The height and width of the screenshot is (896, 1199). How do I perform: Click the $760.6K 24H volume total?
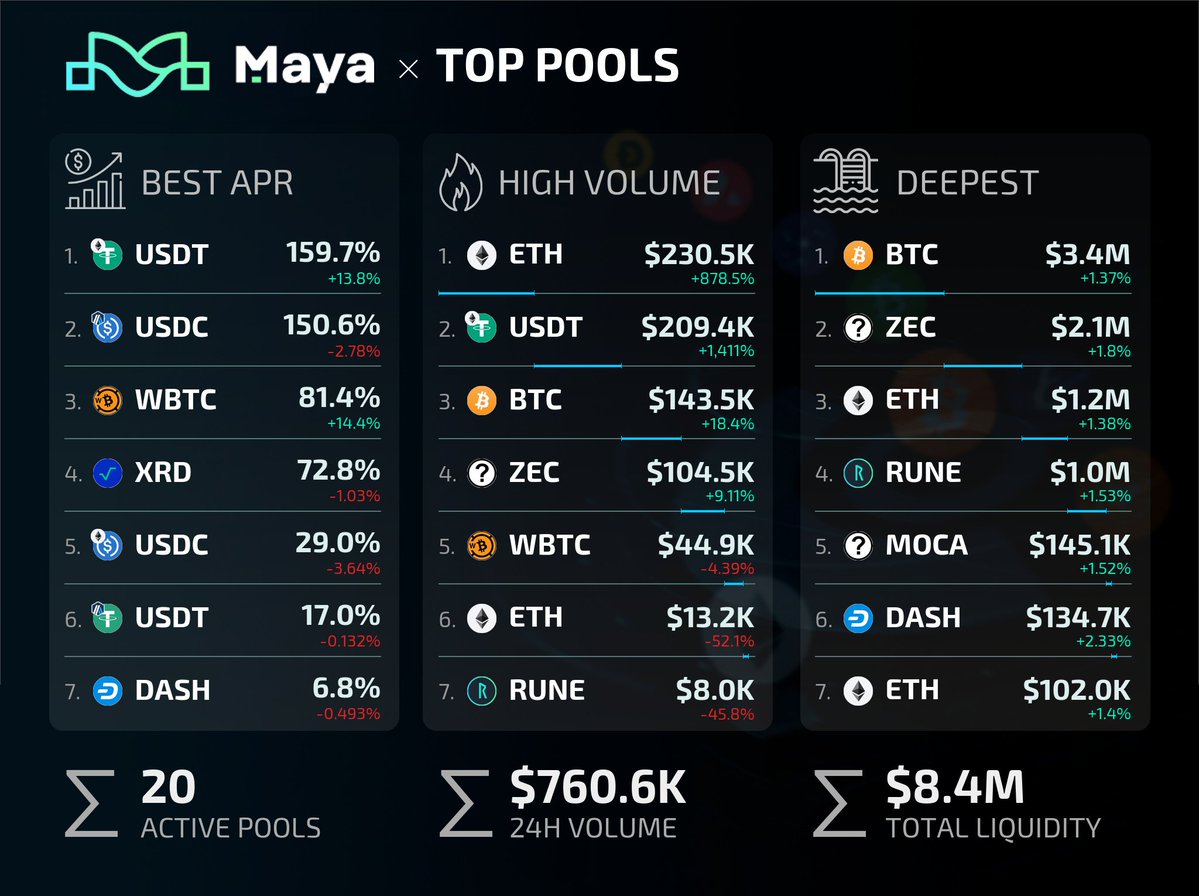coord(598,788)
